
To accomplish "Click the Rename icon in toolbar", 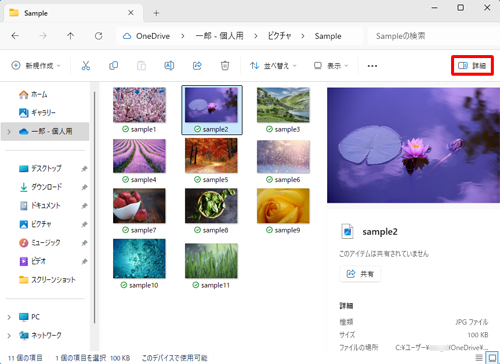I will [x=169, y=66].
